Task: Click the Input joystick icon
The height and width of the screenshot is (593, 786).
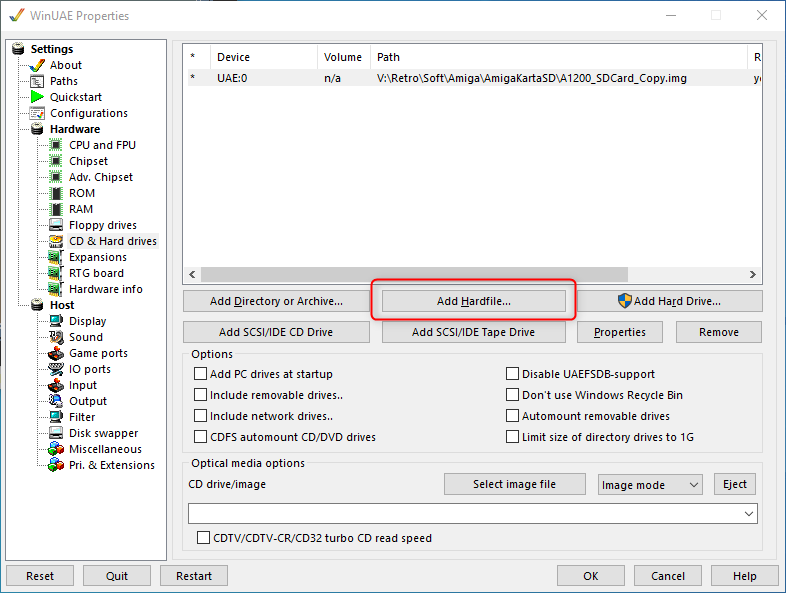Action: tap(56, 385)
